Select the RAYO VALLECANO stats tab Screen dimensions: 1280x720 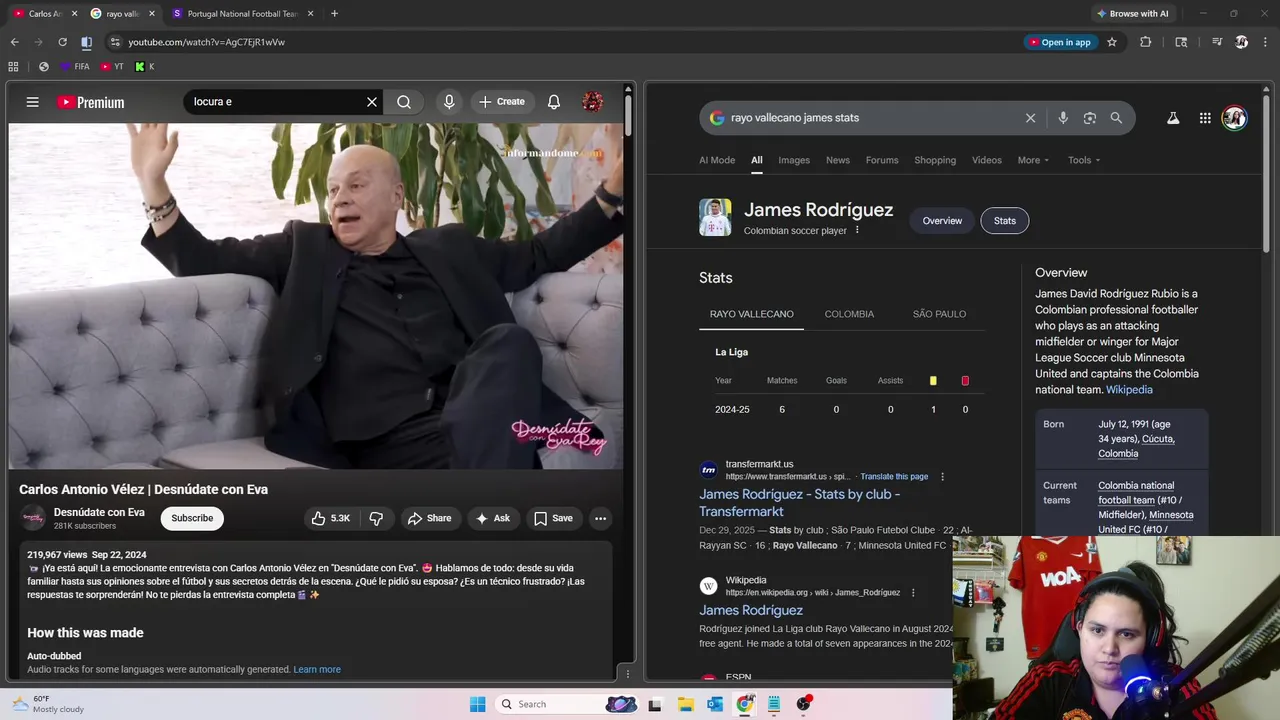coord(752,314)
